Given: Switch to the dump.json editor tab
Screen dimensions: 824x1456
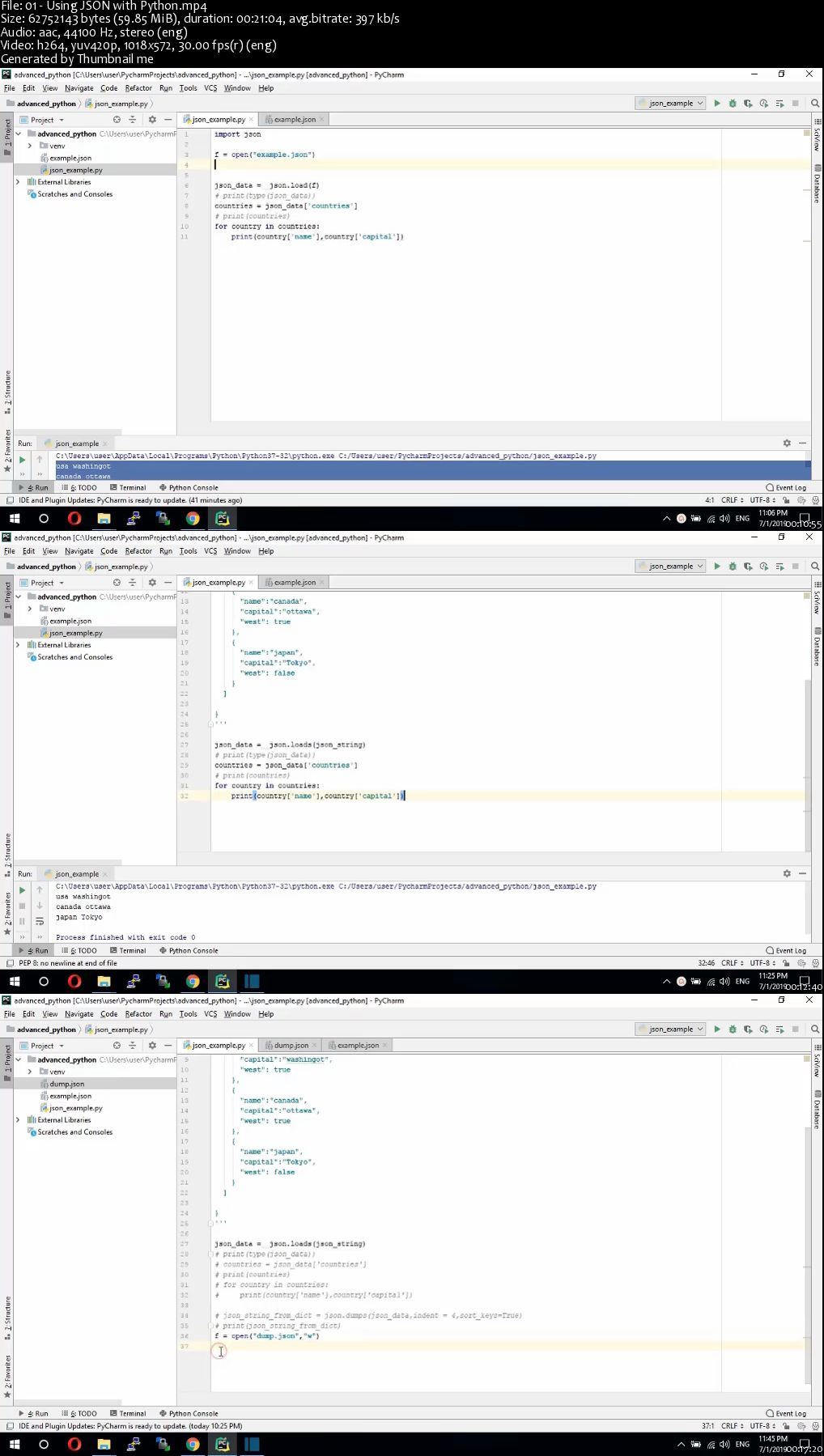Looking at the screenshot, I should (x=291, y=1045).
